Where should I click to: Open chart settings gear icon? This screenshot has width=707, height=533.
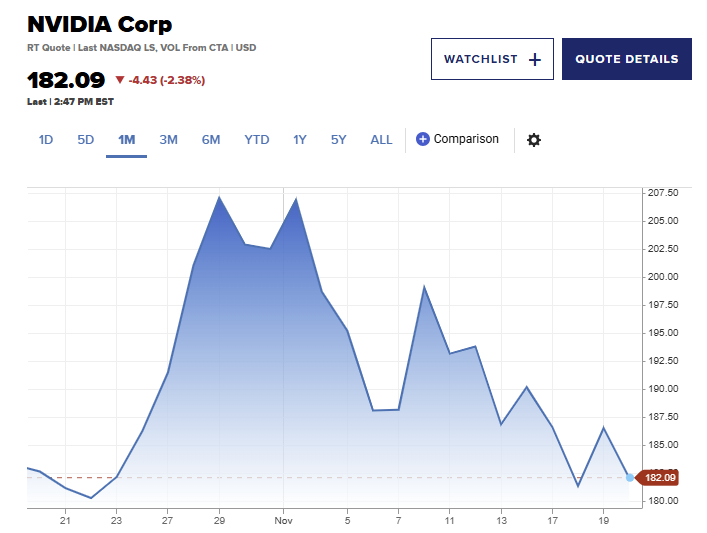point(534,140)
